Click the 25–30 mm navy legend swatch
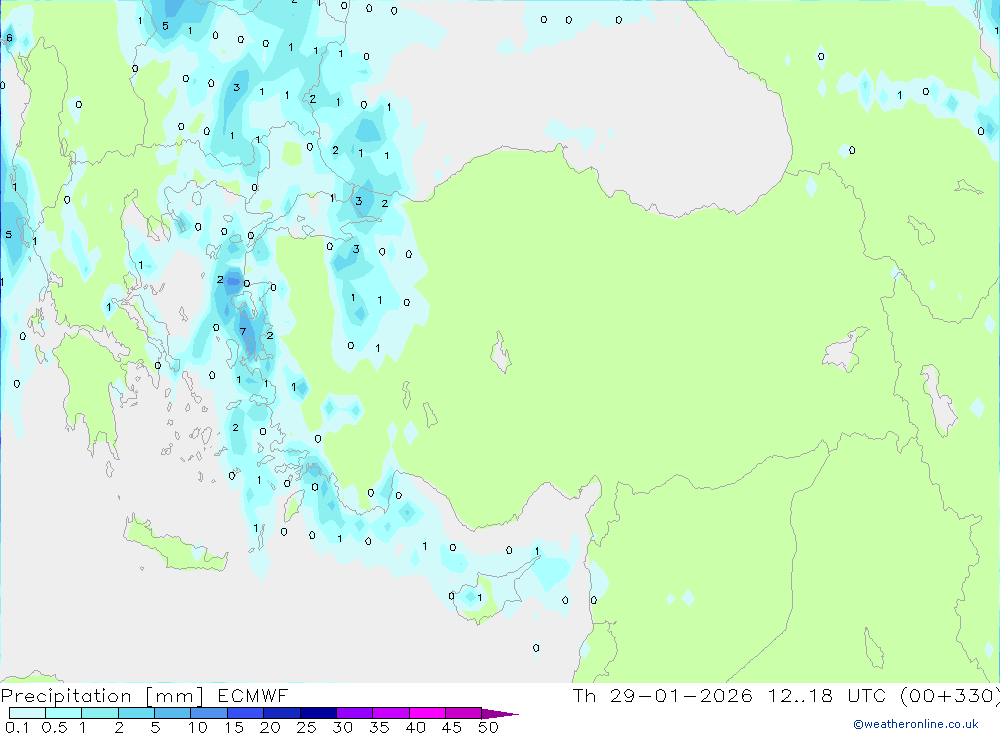This screenshot has width=1000, height=733. pyautogui.click(x=318, y=713)
